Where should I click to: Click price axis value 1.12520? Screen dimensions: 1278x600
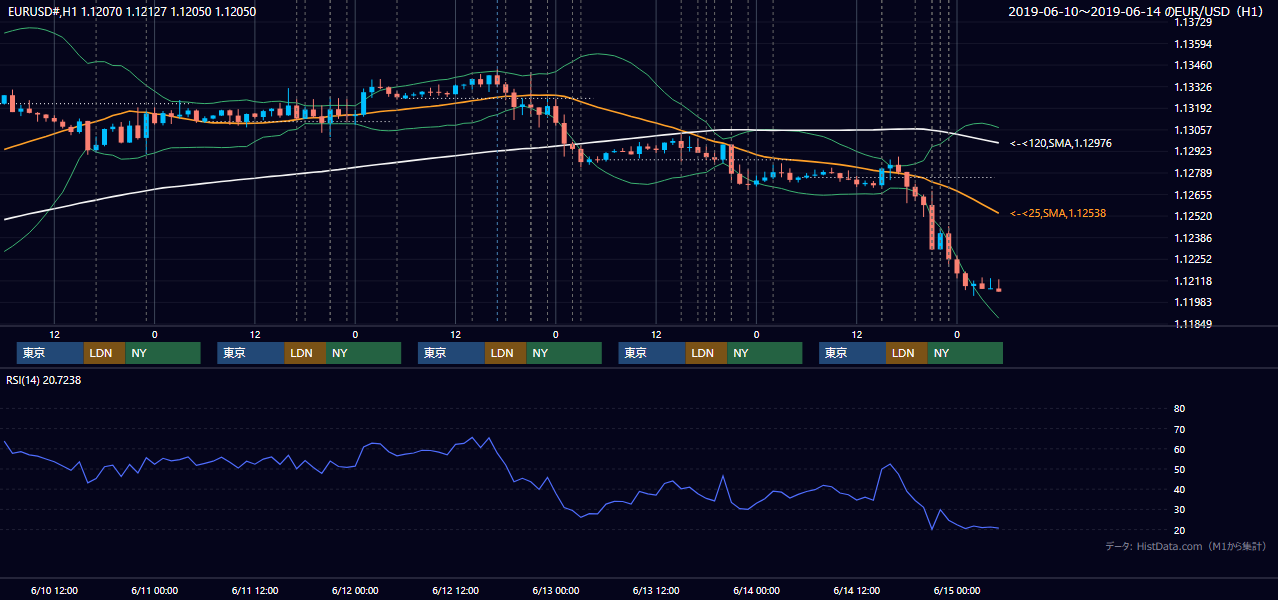(x=1193, y=216)
